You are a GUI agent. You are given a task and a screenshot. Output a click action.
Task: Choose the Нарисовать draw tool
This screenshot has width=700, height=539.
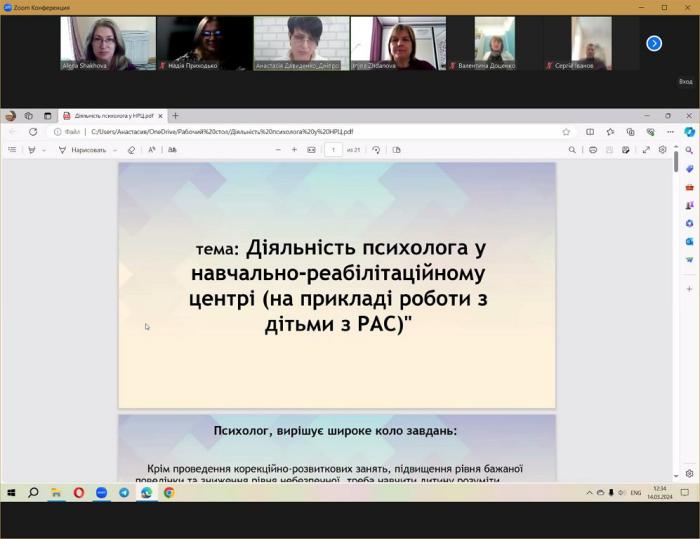tap(82, 150)
